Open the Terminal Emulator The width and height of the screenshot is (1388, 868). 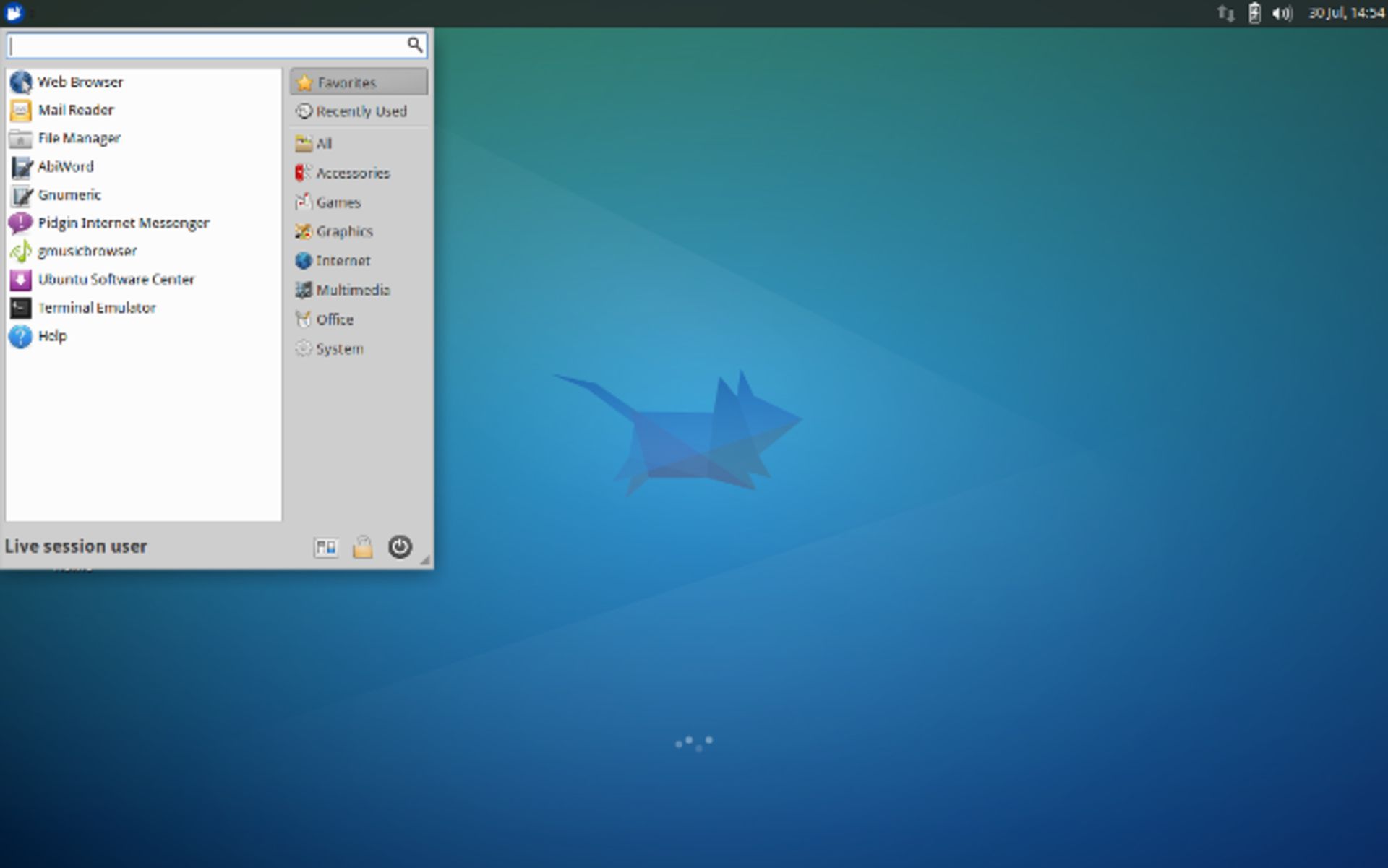click(x=97, y=308)
